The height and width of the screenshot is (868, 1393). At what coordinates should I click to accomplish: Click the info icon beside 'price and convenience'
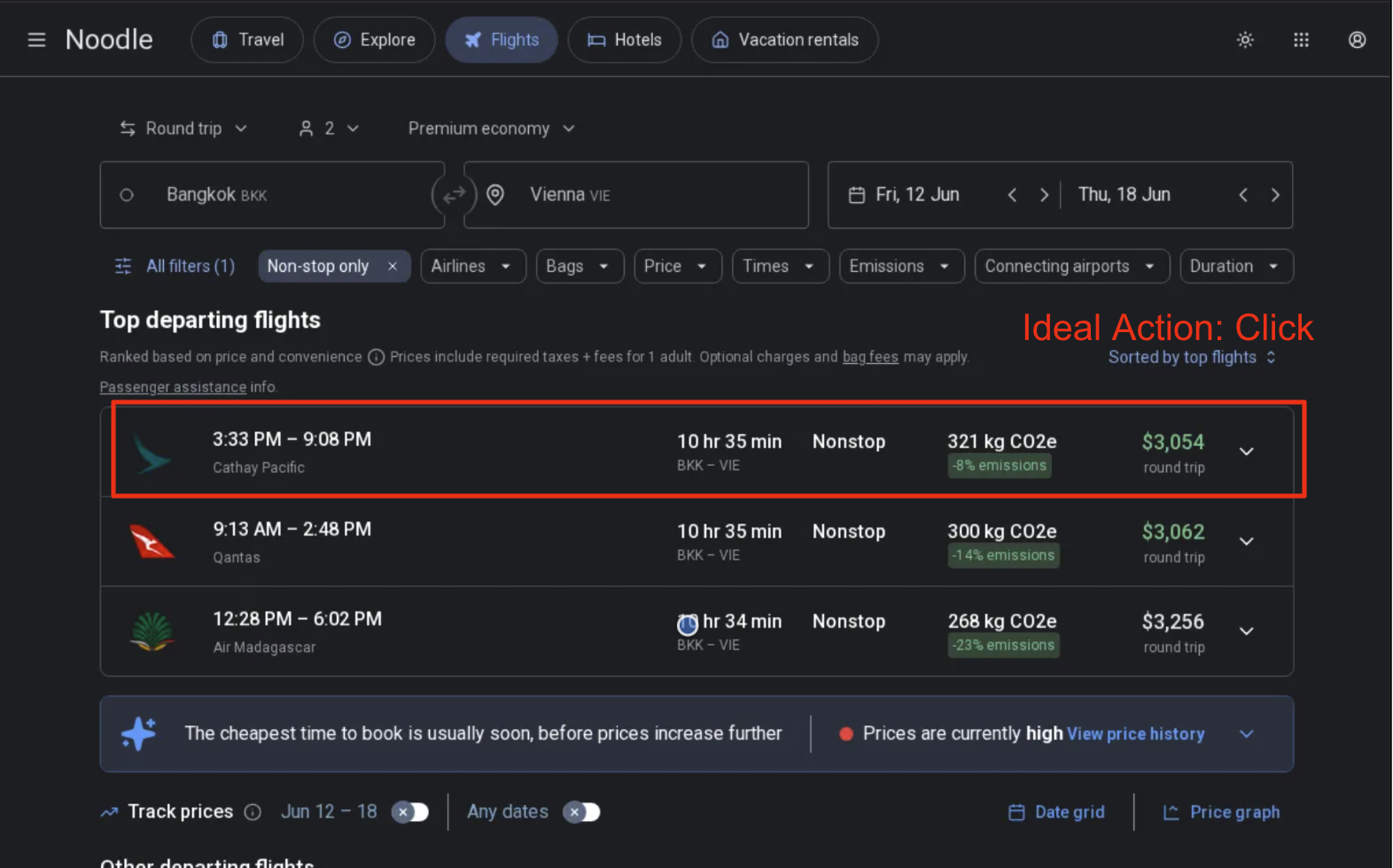tap(376, 357)
